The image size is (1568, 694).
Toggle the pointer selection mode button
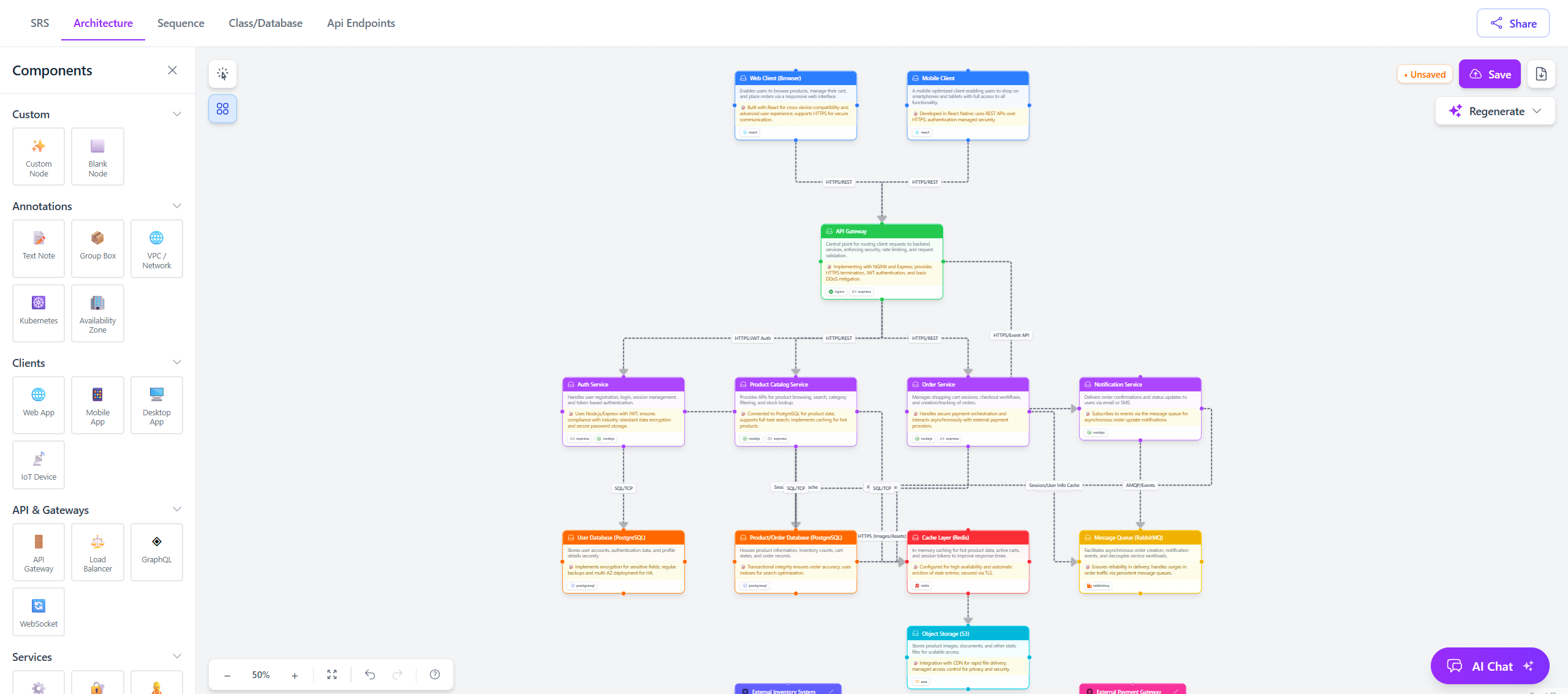[222, 74]
